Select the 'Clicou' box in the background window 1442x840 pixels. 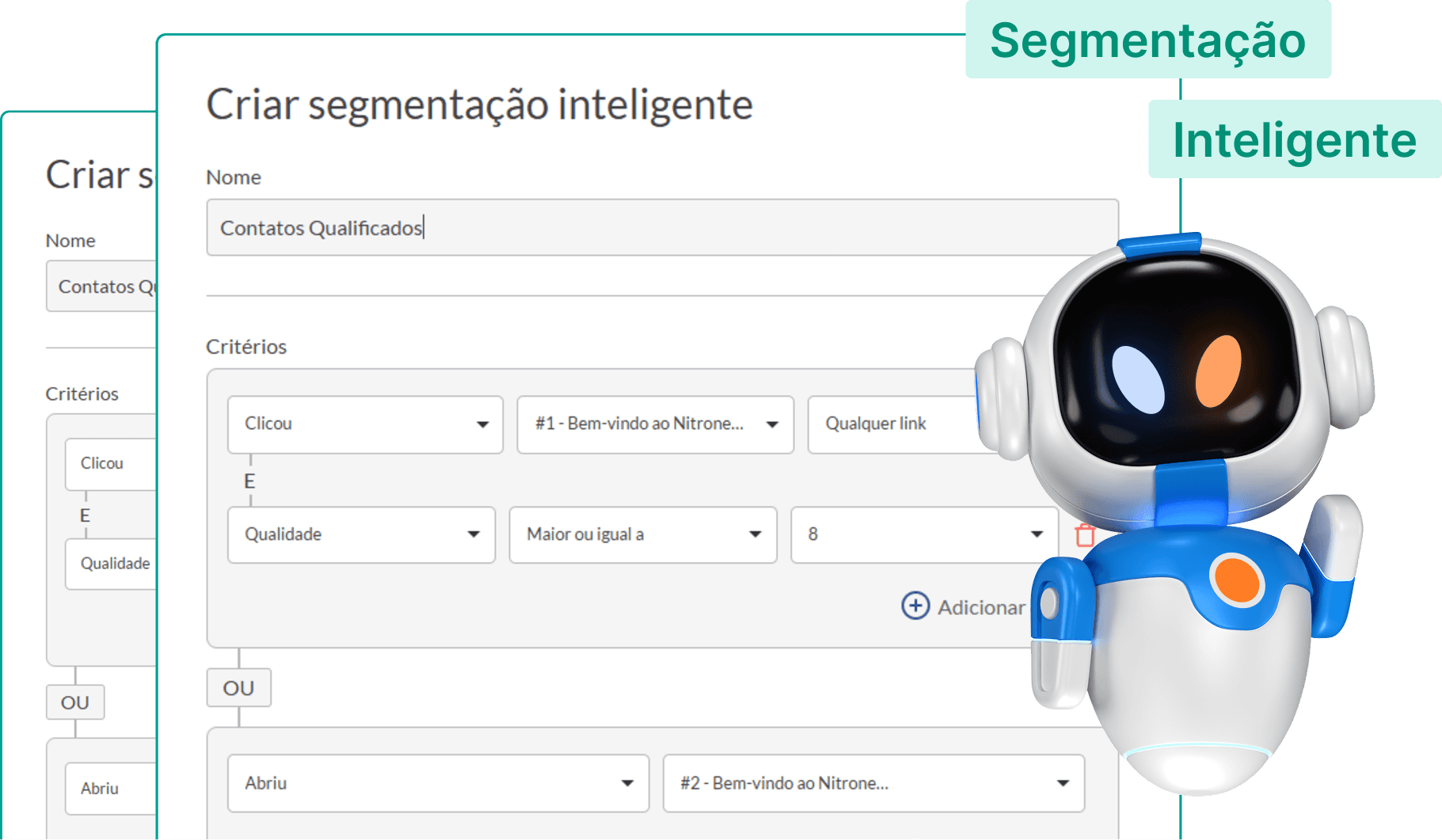(103, 463)
